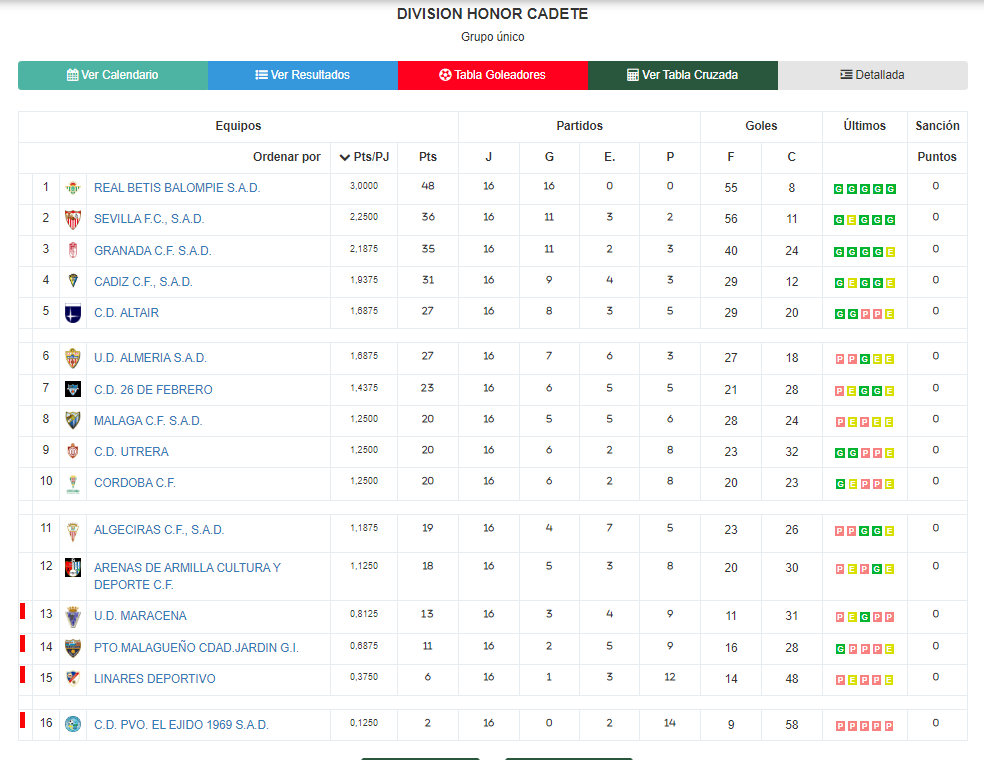Open U.D. ALMERIA S.A.D. team link
This screenshot has height=760, width=984.
[x=150, y=358]
